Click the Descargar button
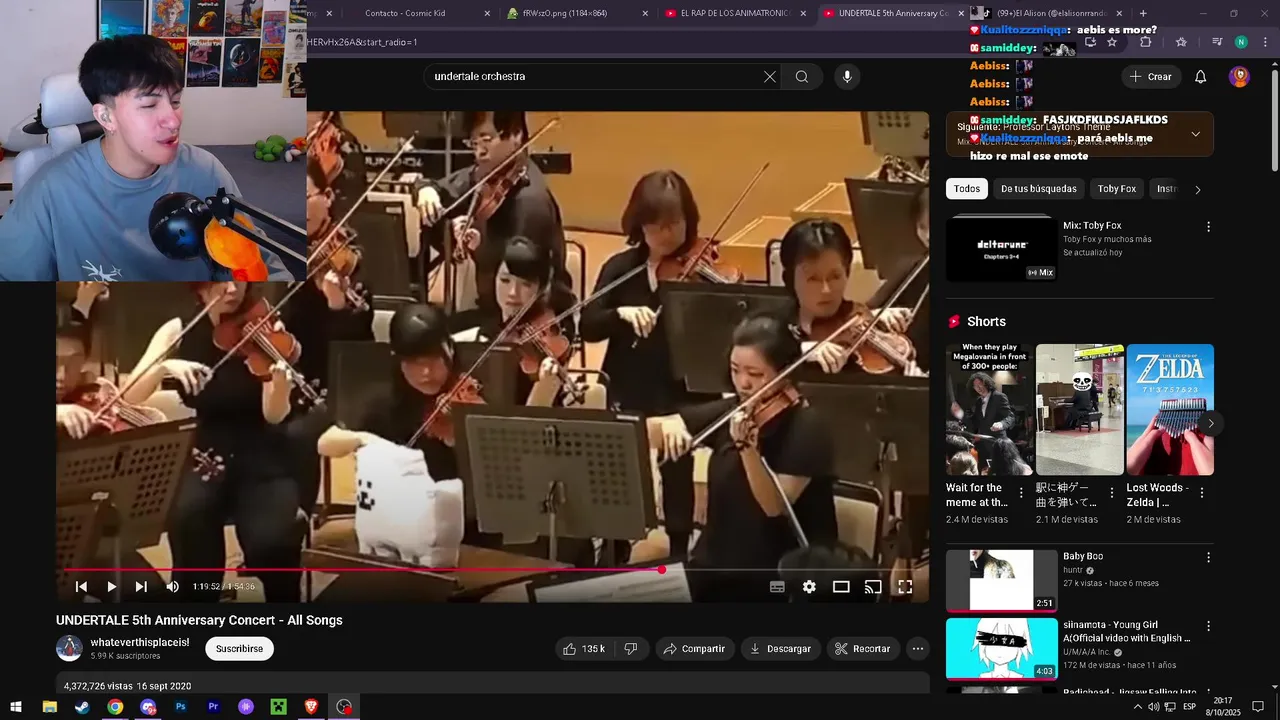 click(781, 649)
